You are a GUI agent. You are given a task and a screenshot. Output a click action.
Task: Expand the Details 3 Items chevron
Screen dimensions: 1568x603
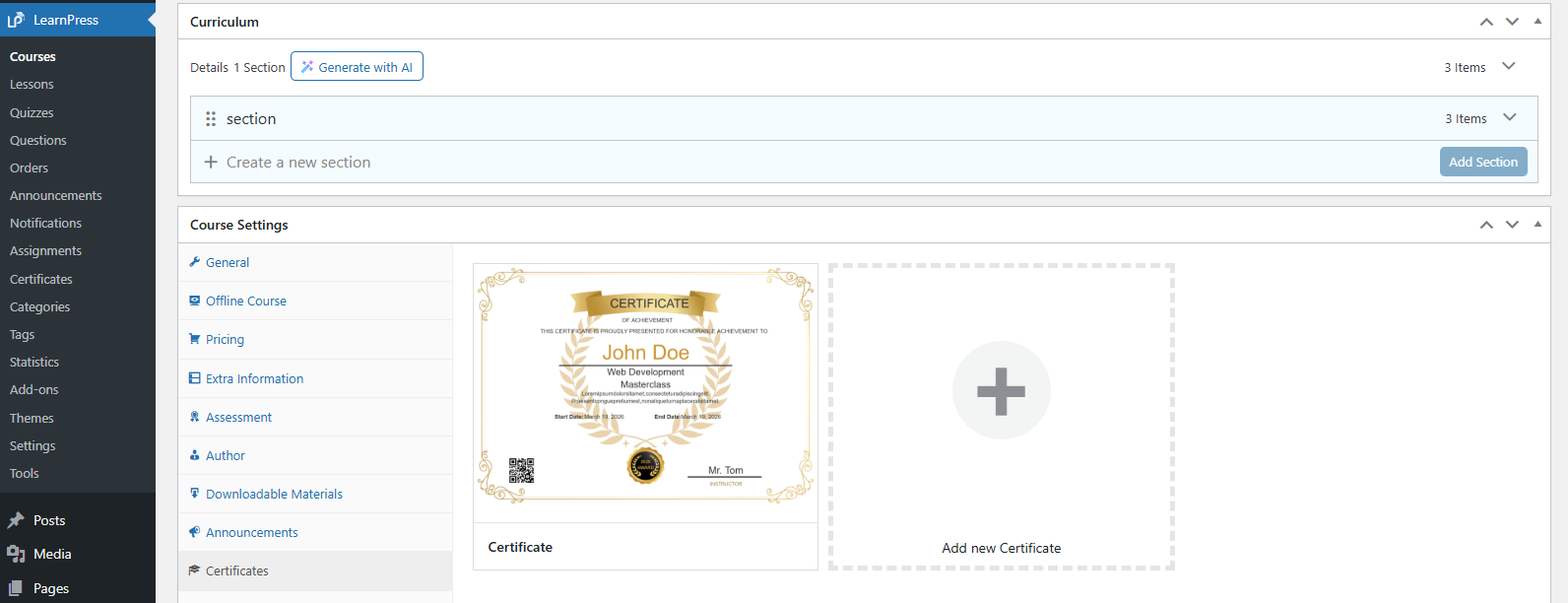[1509, 66]
